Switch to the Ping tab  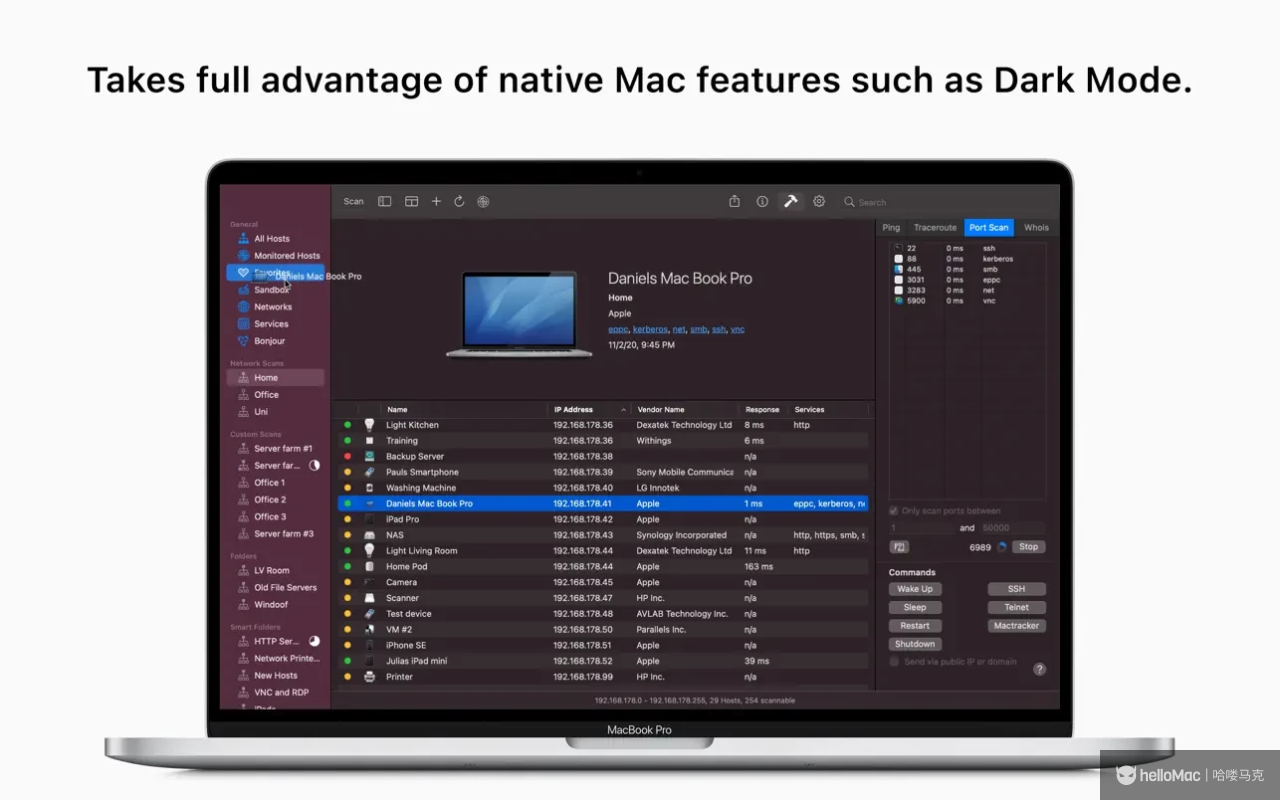[891, 228]
